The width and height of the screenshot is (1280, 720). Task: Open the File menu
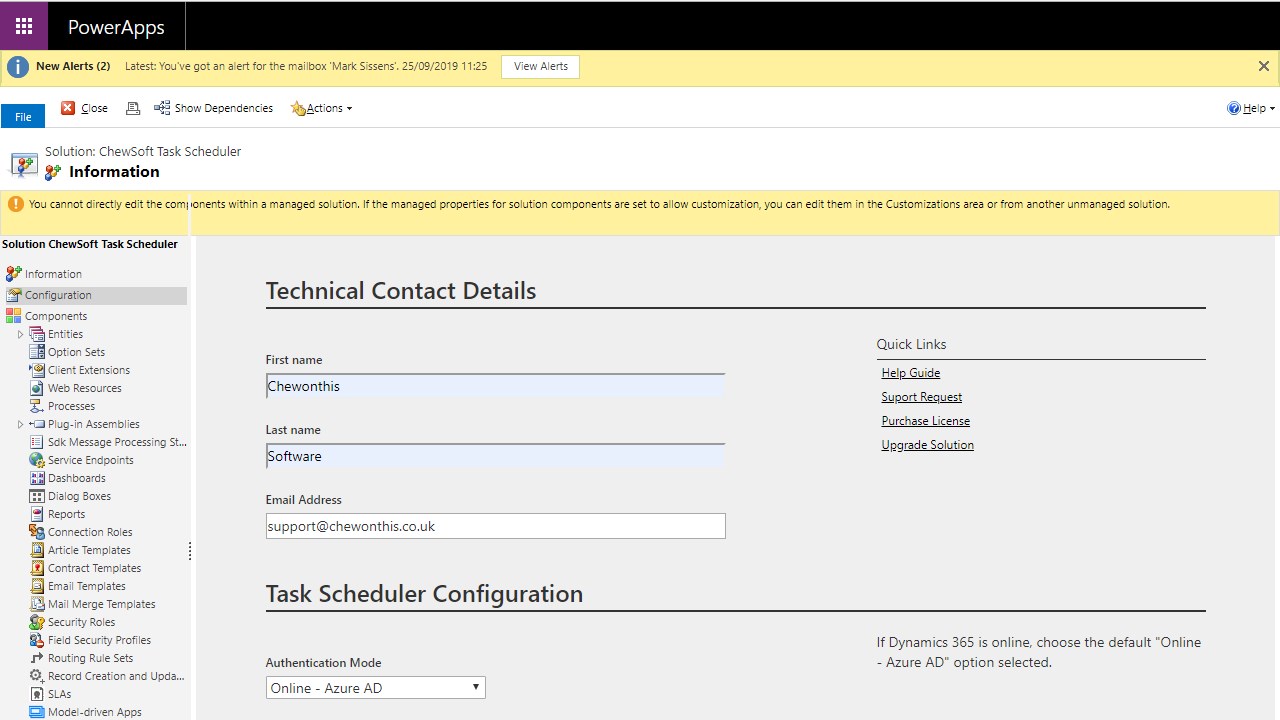click(23, 117)
